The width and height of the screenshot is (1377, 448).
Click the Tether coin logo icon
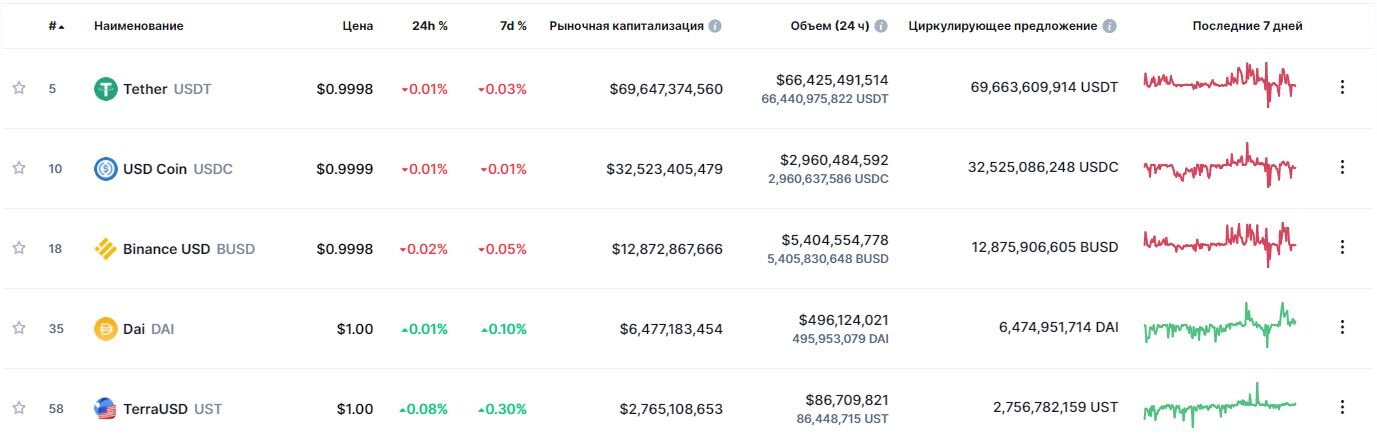tap(106, 89)
